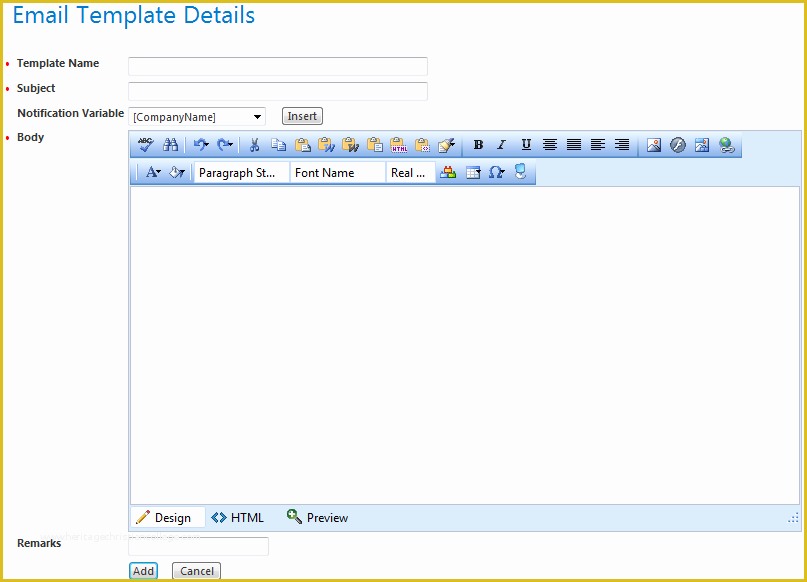Run the spell check tool

pyautogui.click(x=146, y=145)
